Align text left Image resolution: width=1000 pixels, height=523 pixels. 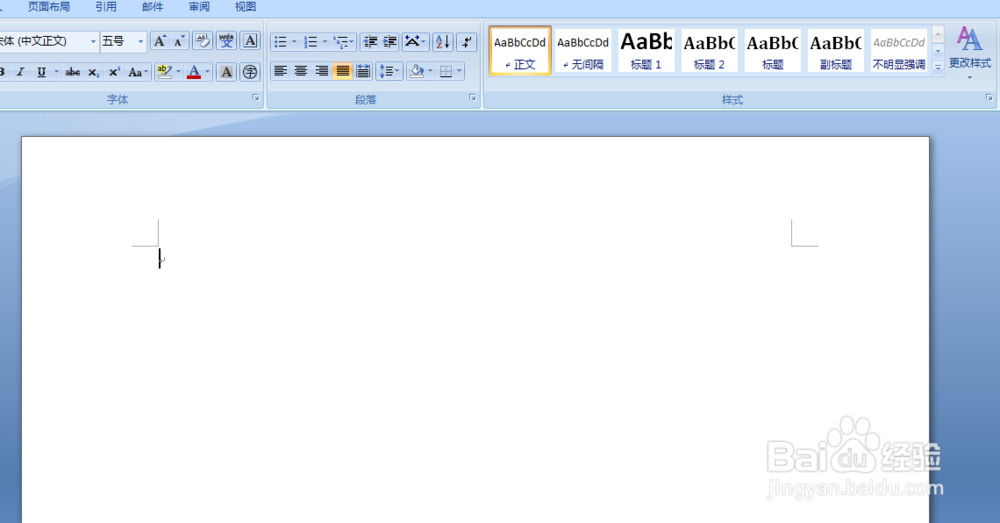point(280,71)
